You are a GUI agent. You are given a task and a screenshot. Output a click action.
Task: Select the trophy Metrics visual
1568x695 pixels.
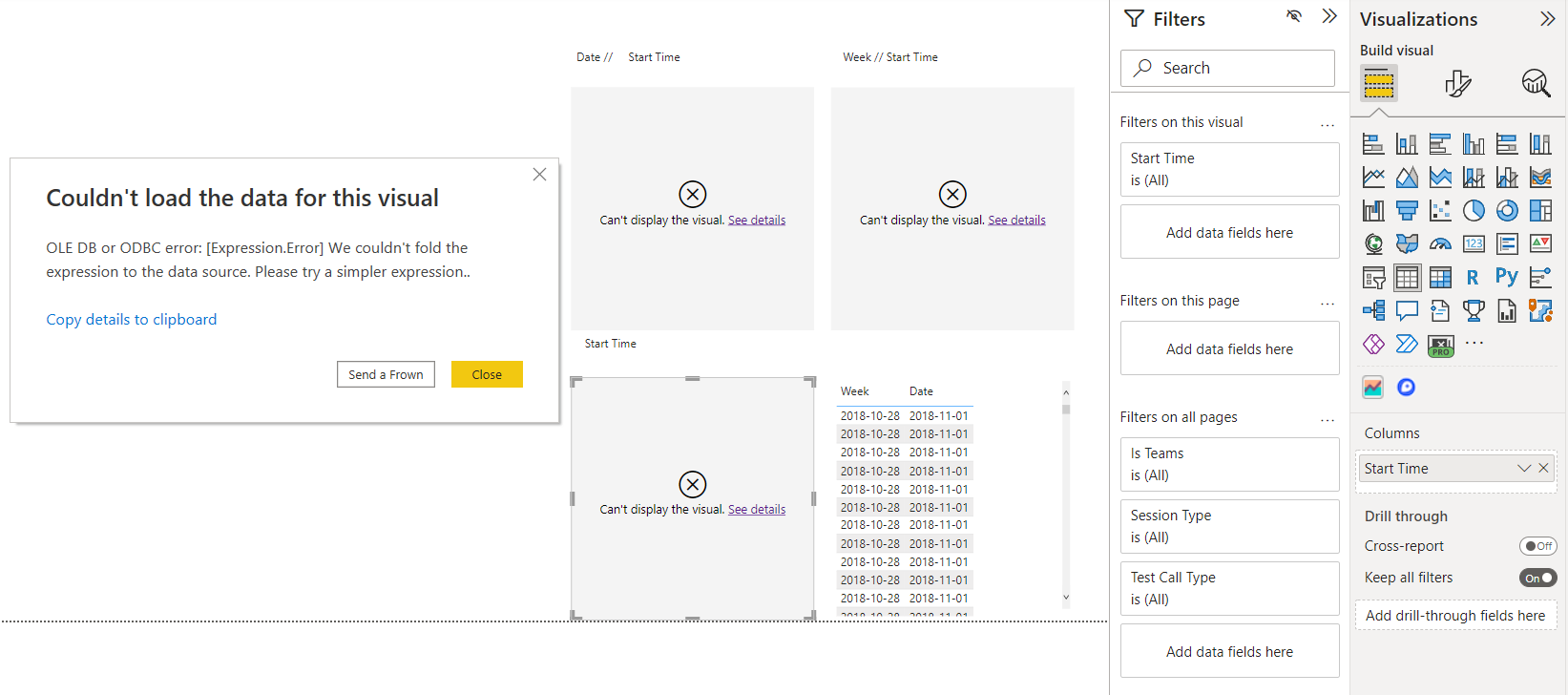(1474, 310)
